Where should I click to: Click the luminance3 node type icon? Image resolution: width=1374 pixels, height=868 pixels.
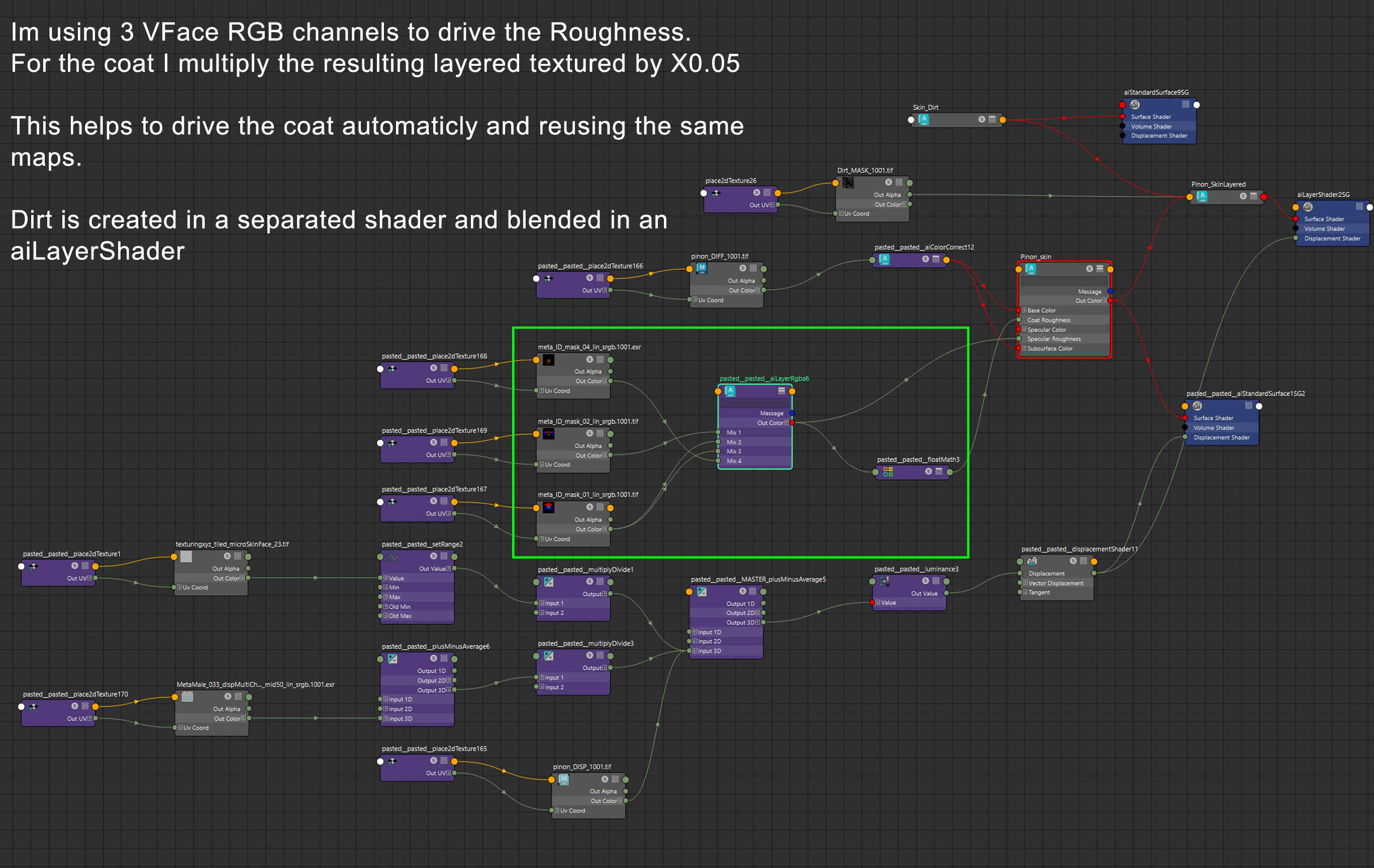coord(885,581)
